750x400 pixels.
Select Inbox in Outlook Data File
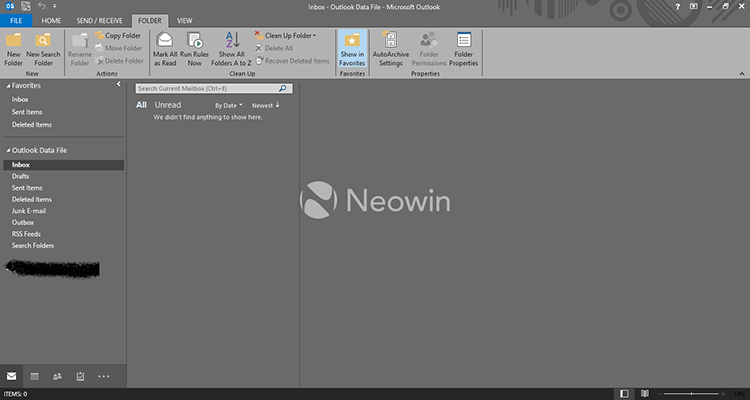click(64, 165)
